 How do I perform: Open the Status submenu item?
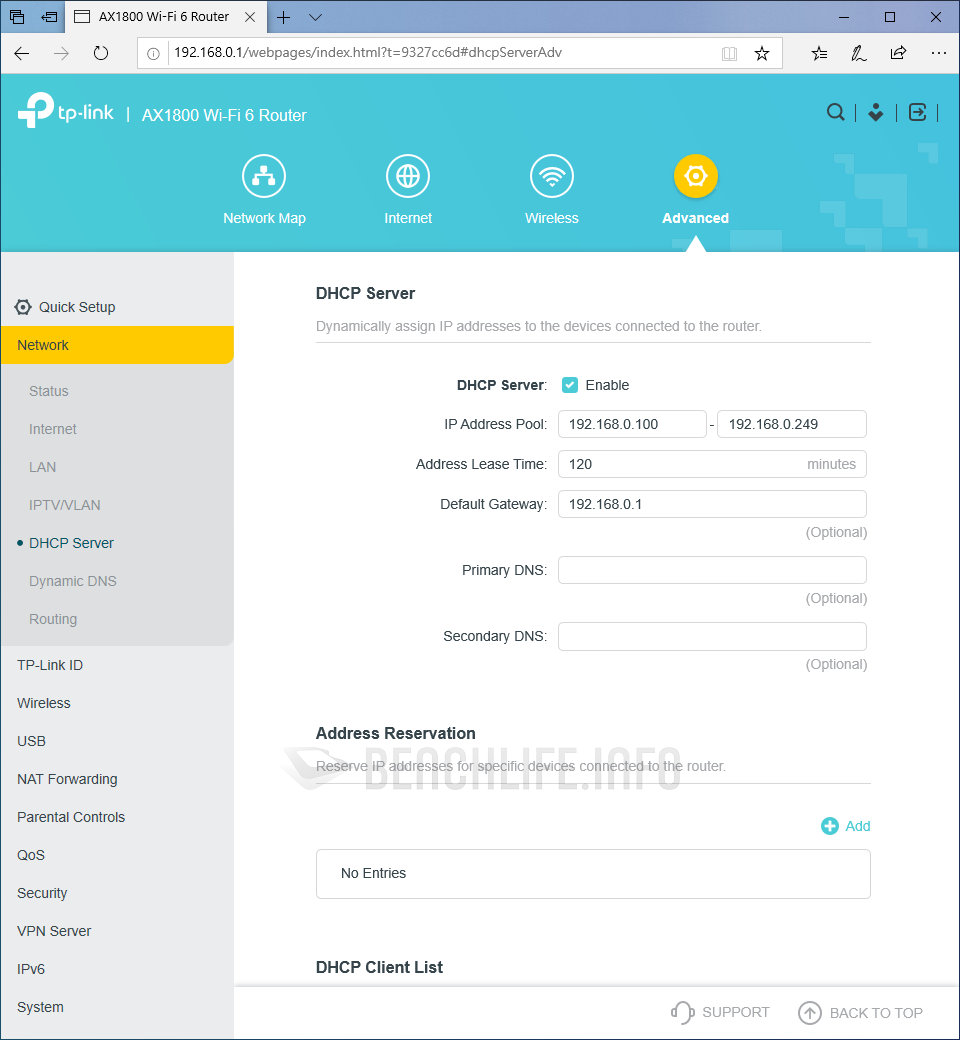click(x=48, y=391)
